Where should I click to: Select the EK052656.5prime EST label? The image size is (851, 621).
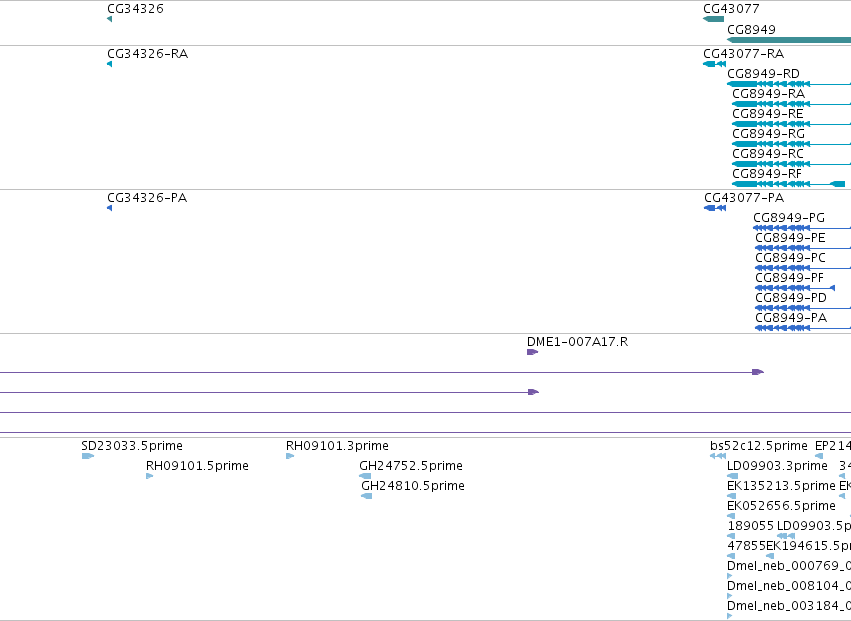point(781,506)
